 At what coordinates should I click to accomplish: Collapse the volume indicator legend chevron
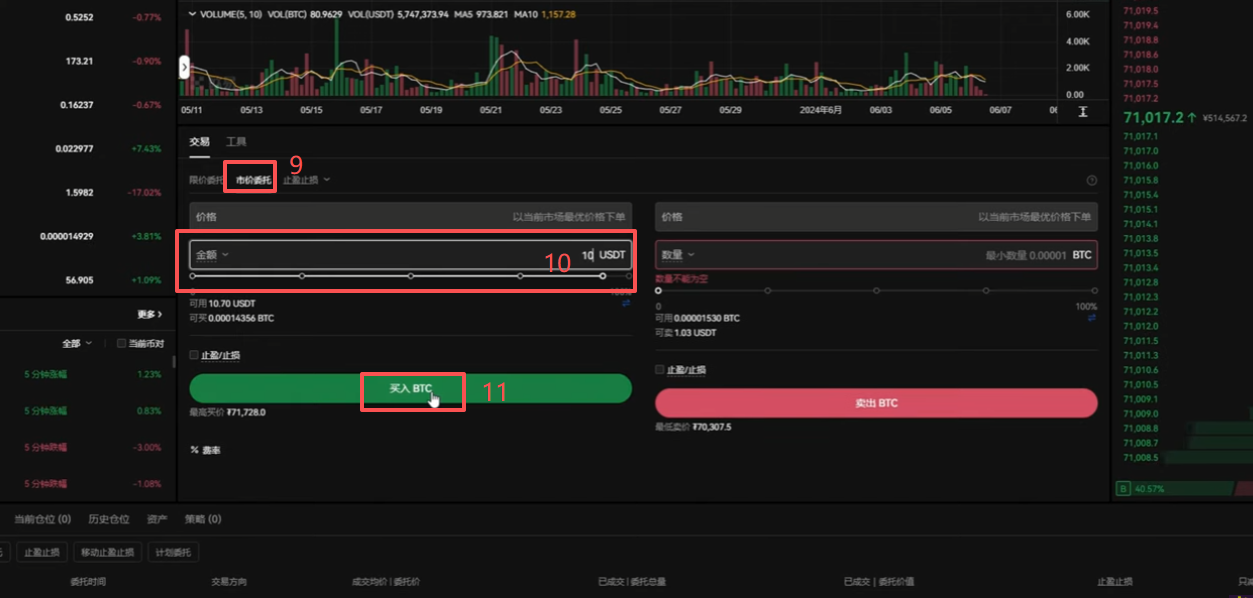(x=191, y=15)
